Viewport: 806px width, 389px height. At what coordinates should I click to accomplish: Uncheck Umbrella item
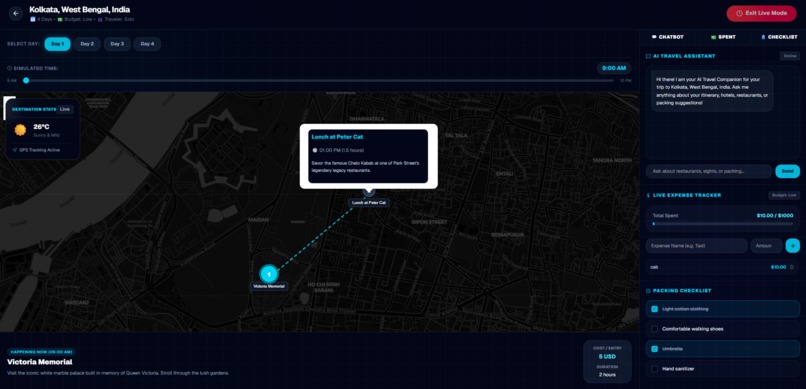point(654,349)
